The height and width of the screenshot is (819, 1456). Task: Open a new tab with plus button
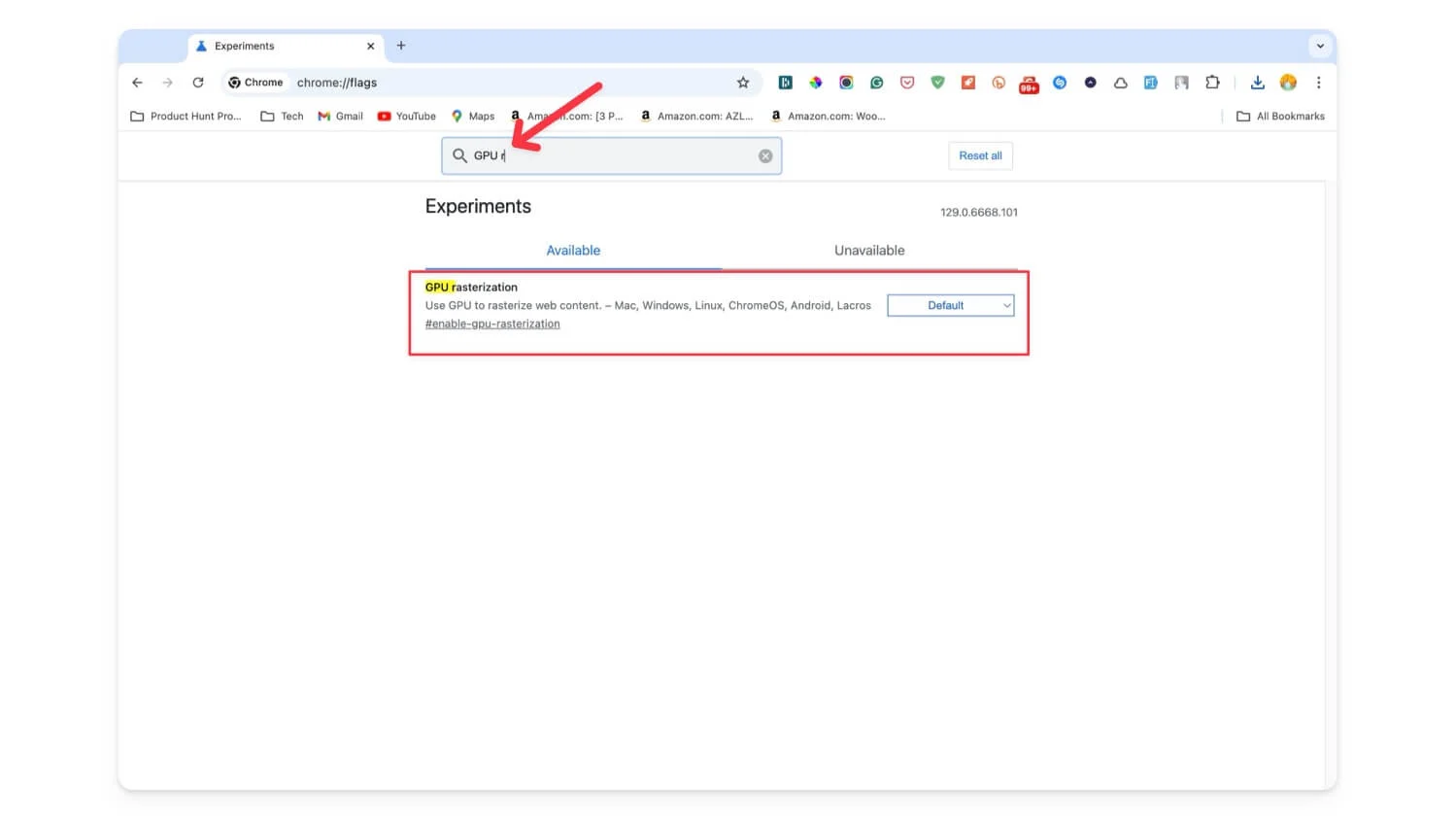click(x=401, y=46)
